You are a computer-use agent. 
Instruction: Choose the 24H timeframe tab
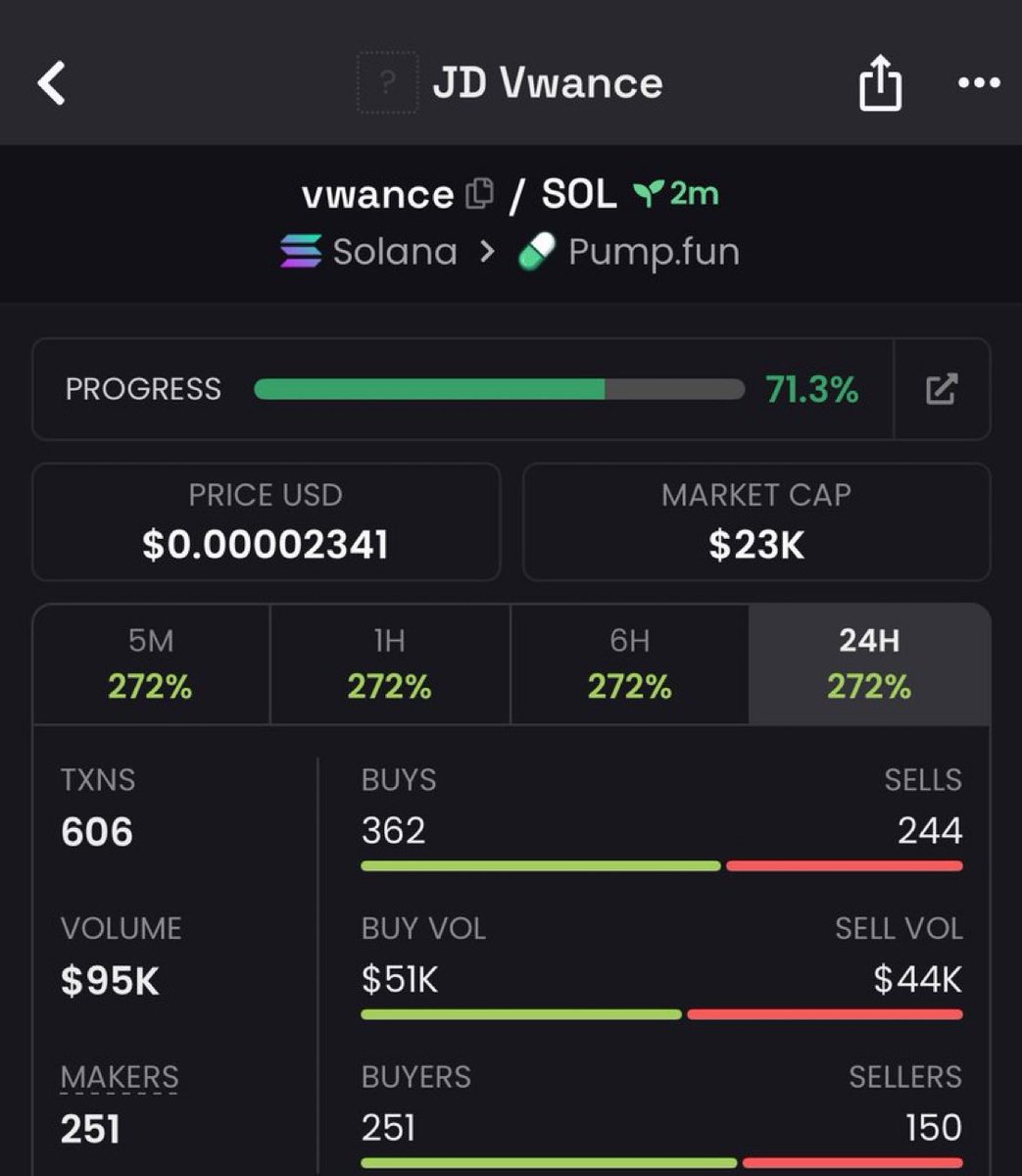[x=869, y=663]
